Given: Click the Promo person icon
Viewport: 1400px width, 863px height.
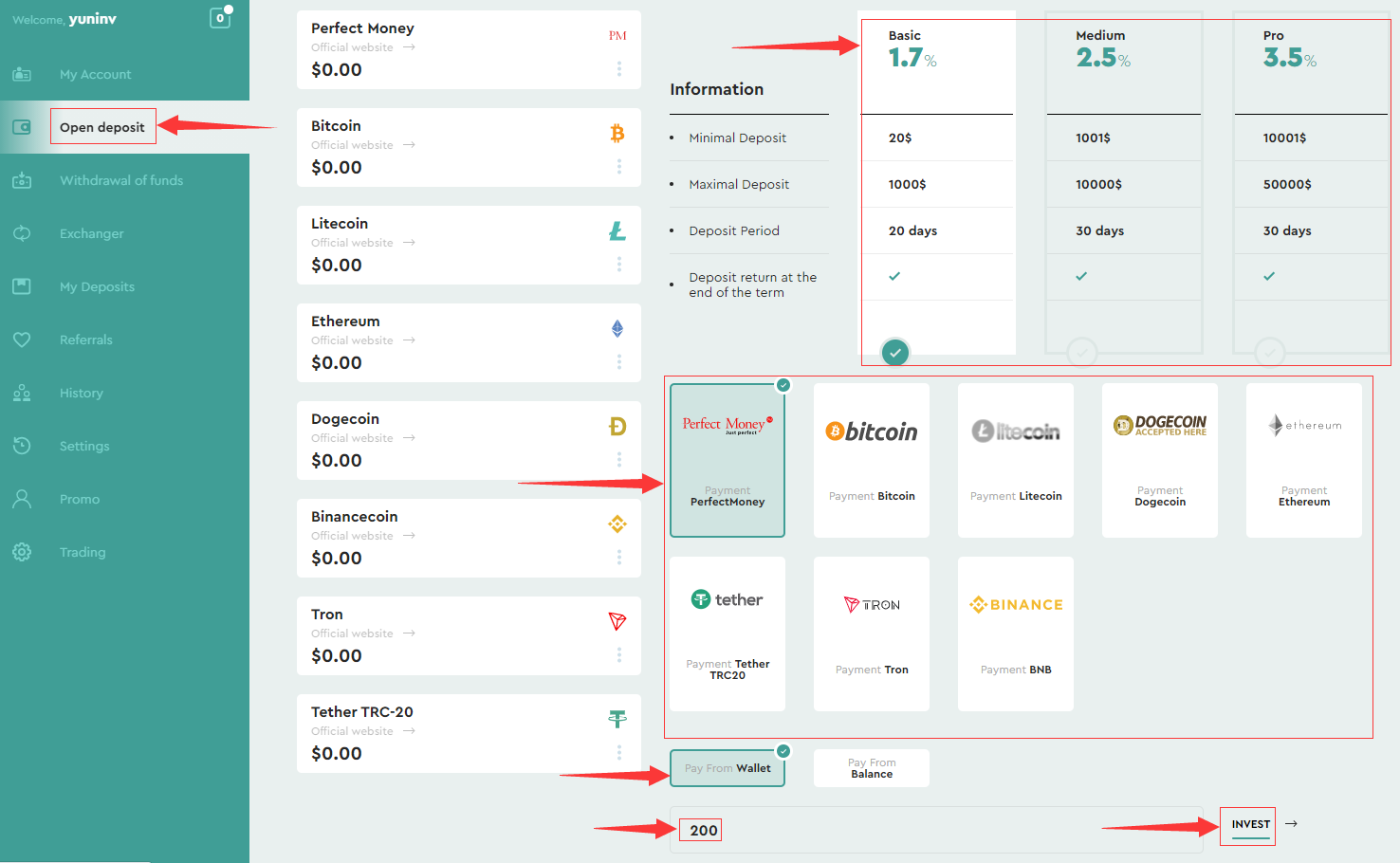Looking at the screenshot, I should coord(22,499).
